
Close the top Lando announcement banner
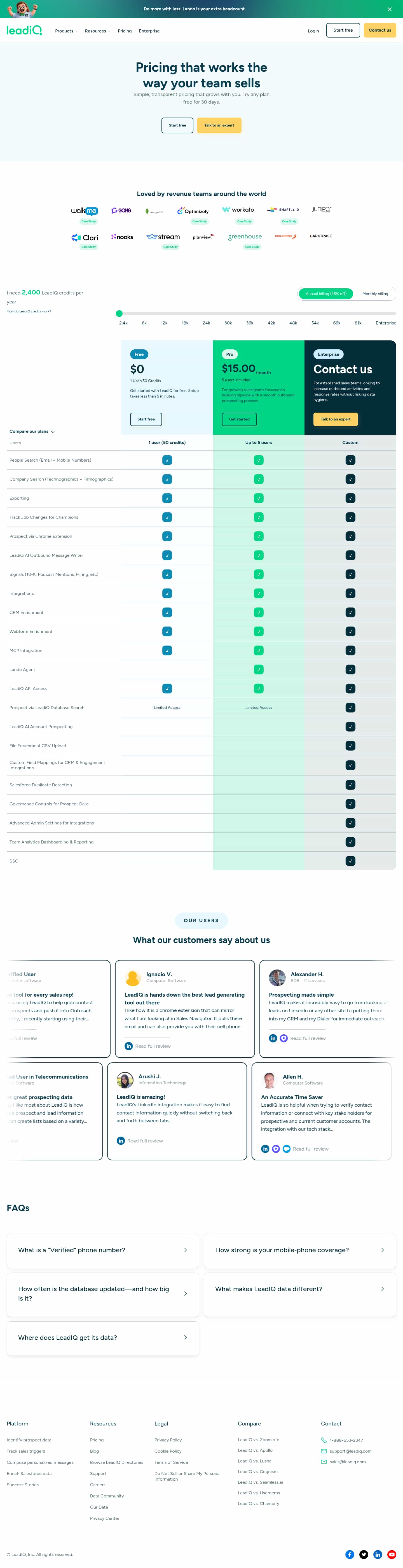pos(390,9)
